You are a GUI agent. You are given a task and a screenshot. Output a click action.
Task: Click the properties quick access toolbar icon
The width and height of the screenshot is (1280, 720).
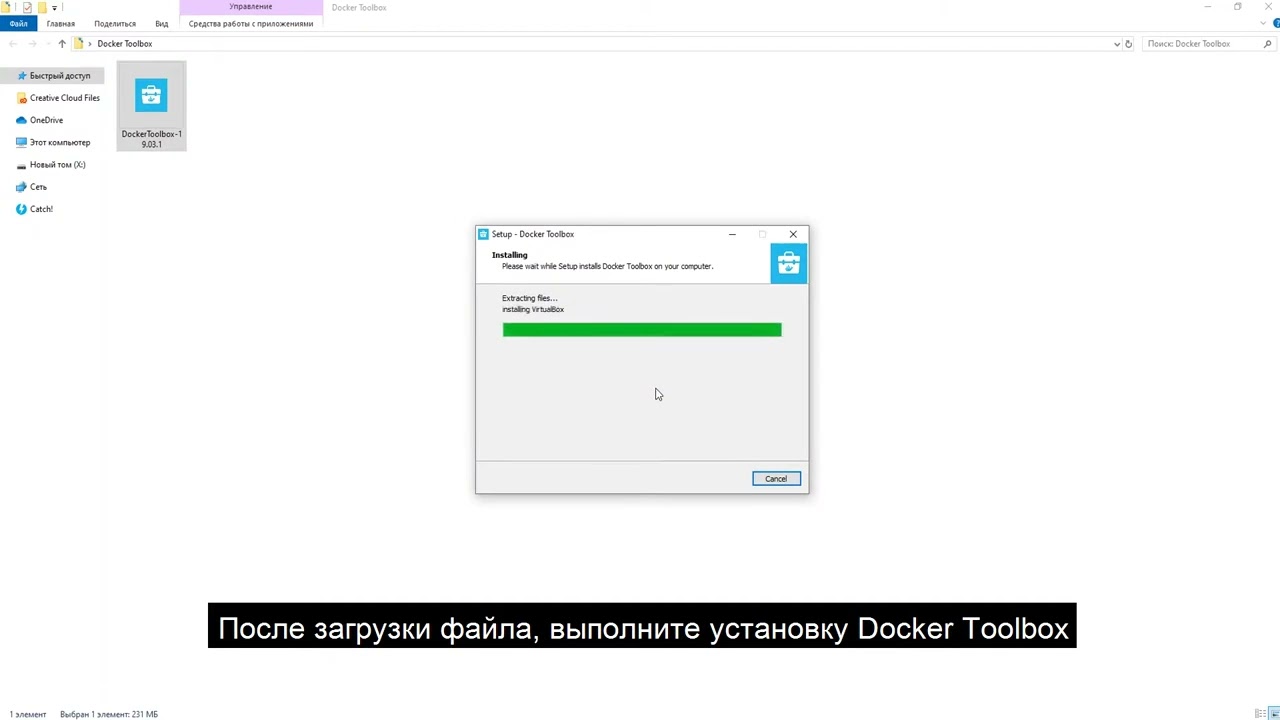27,7
